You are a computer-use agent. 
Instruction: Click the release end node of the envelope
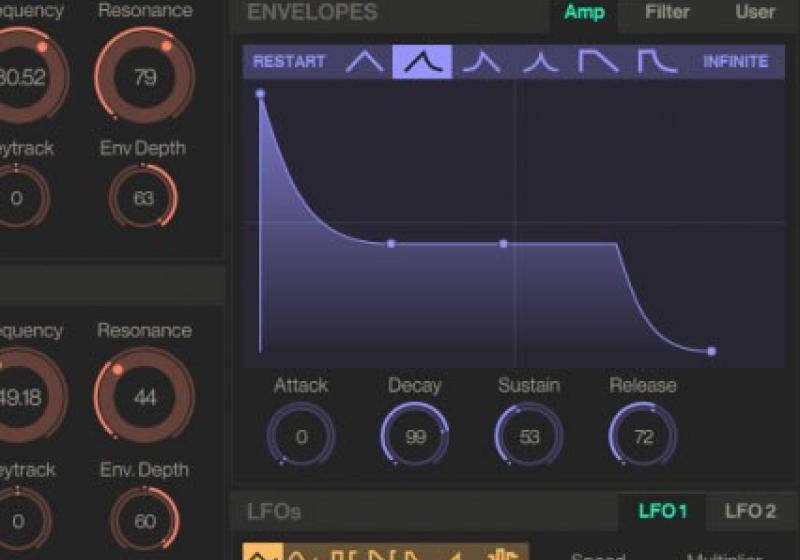pyautogui.click(x=711, y=351)
